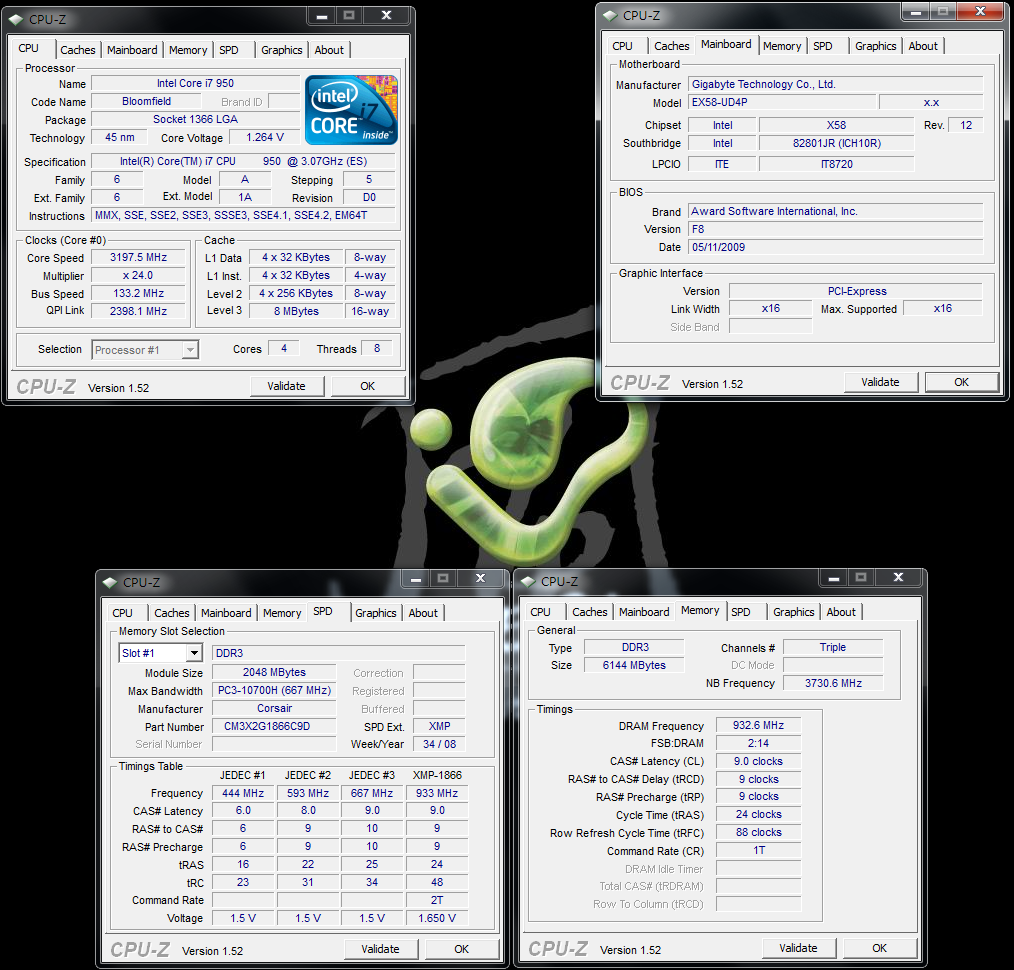This screenshot has width=1014, height=970.
Task: Click the '1.264 V' core voltage value
Action: (264, 137)
